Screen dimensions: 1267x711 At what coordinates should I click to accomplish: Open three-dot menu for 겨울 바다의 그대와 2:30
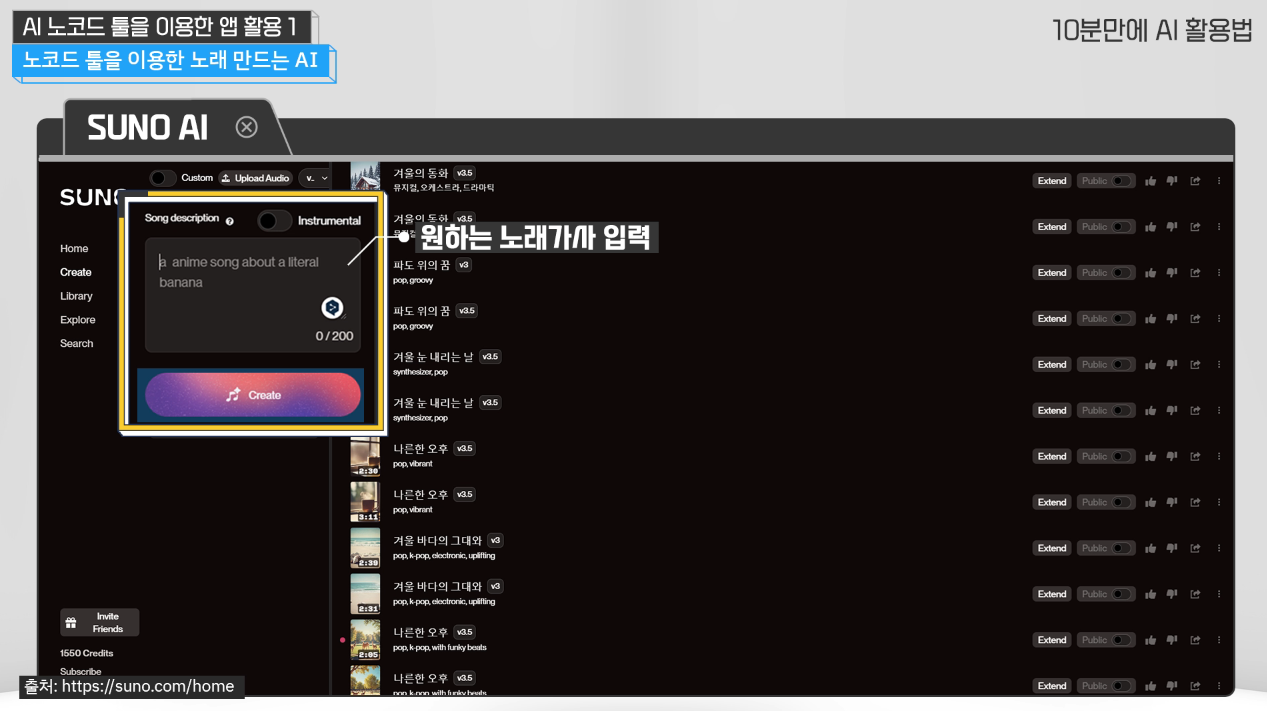tap(1219, 549)
